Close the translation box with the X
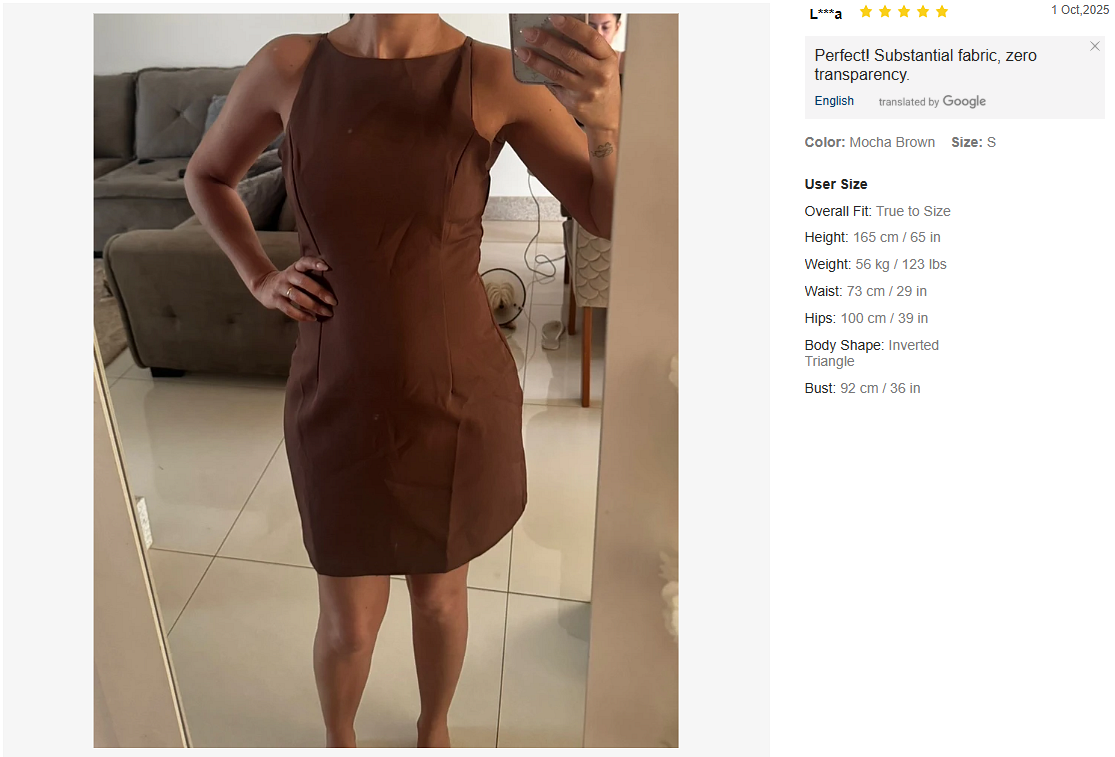The image size is (1115, 757). click(1094, 46)
